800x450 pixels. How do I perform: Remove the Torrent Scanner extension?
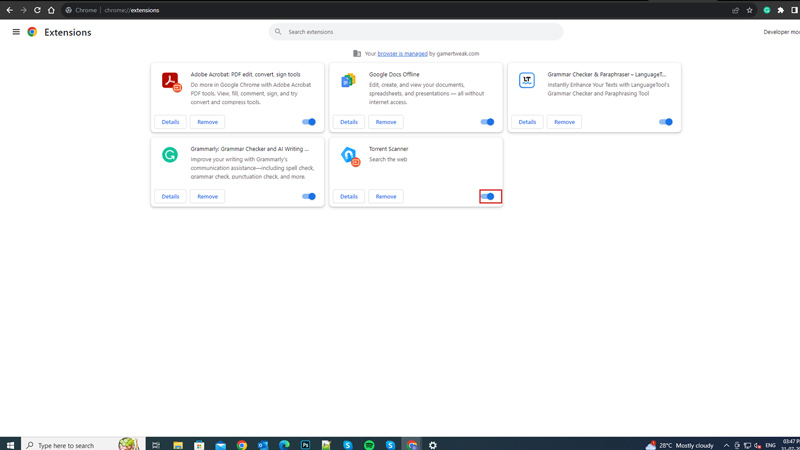pyautogui.click(x=386, y=196)
